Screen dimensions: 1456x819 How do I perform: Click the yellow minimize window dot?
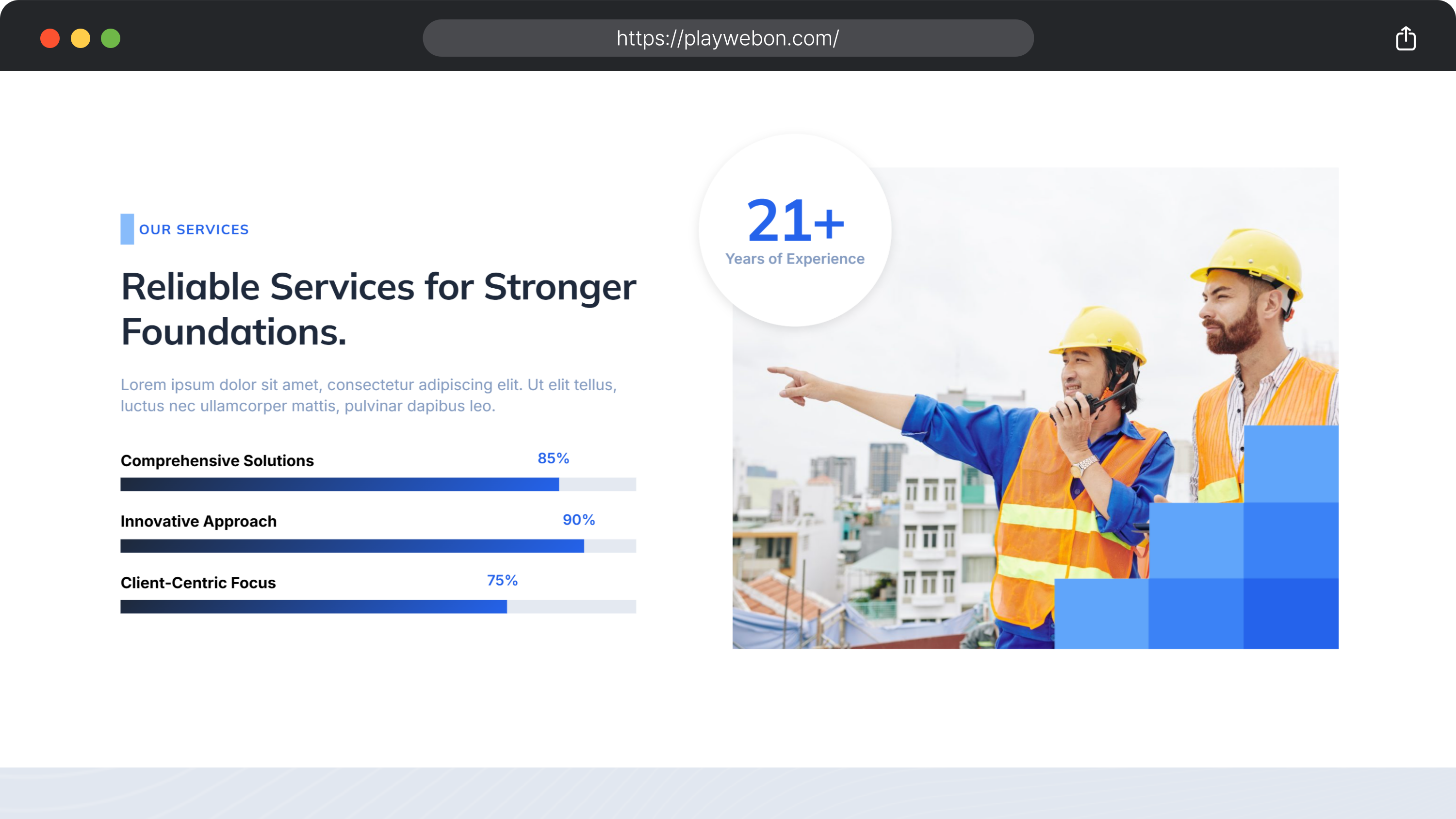(x=80, y=38)
